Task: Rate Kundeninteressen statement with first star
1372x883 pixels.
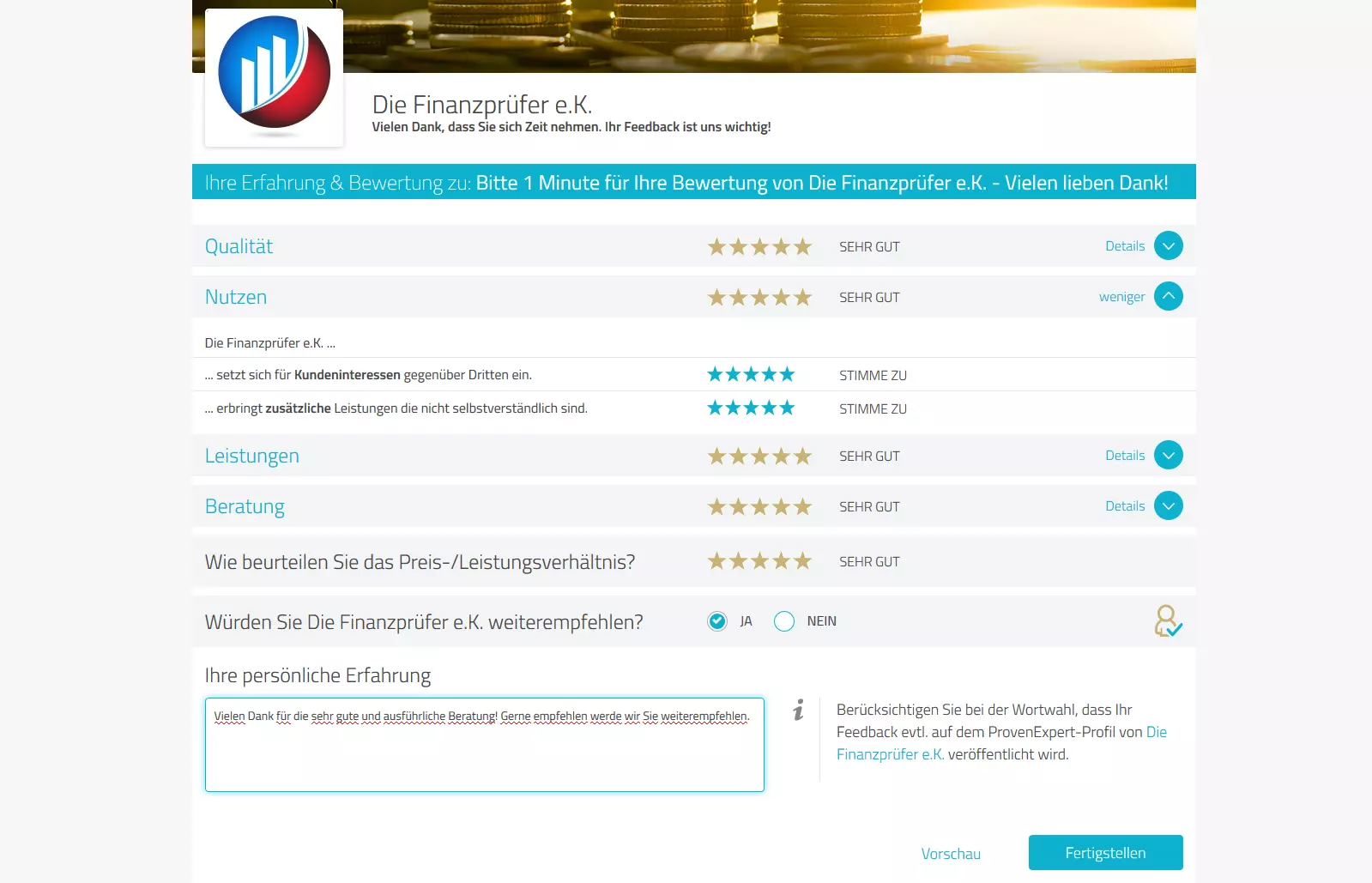Action: coord(715,374)
